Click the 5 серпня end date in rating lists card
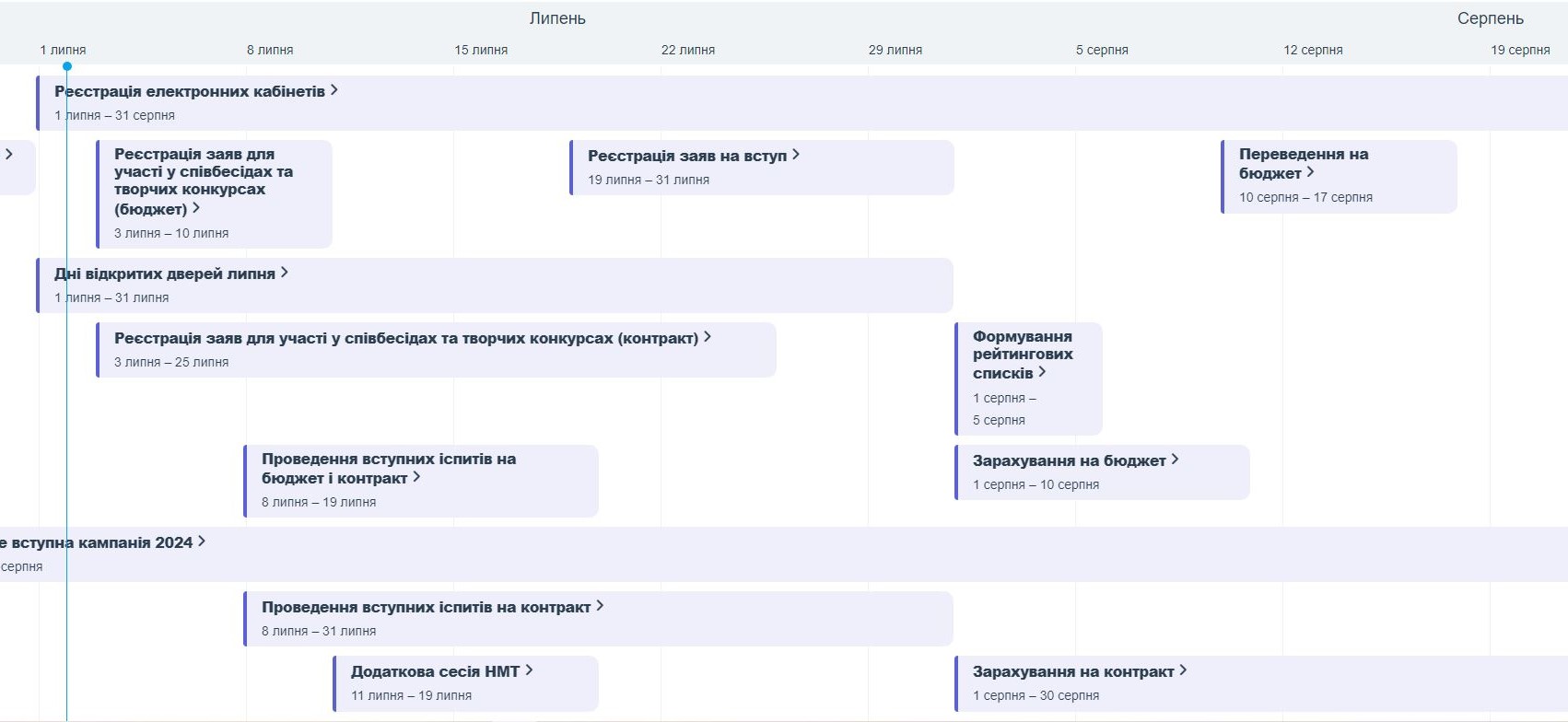This screenshot has width=1568, height=722. (999, 420)
